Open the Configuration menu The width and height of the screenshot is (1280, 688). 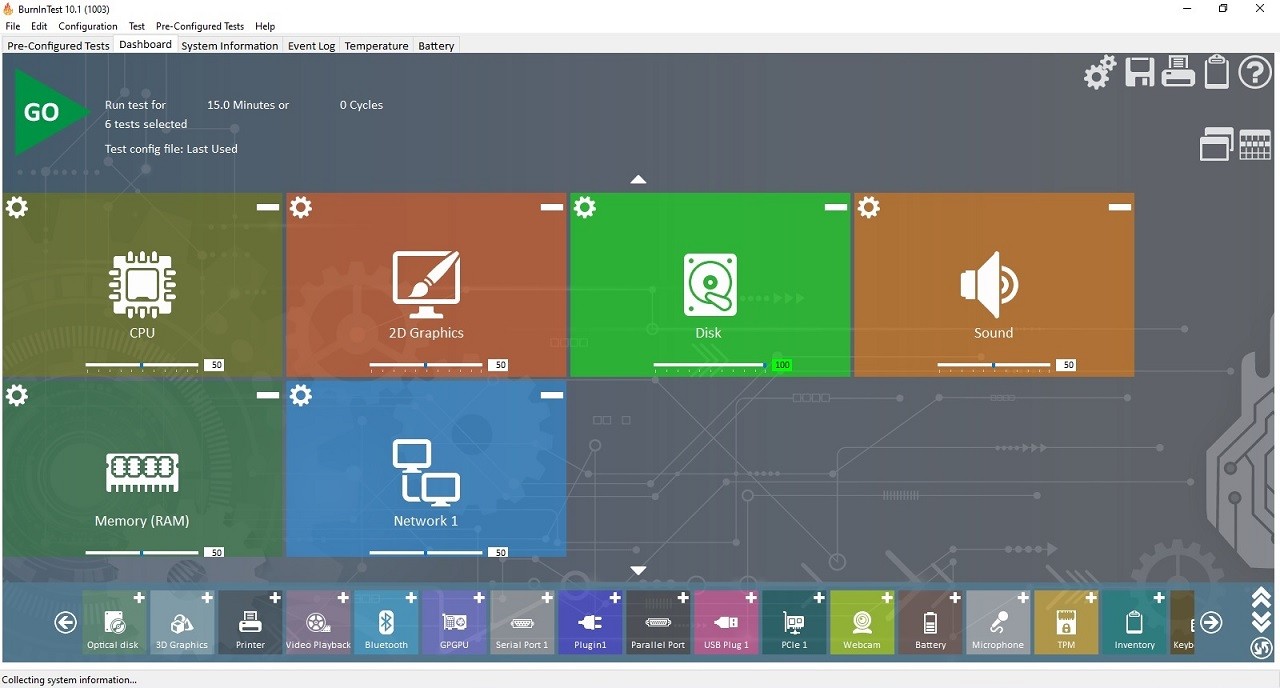[88, 26]
